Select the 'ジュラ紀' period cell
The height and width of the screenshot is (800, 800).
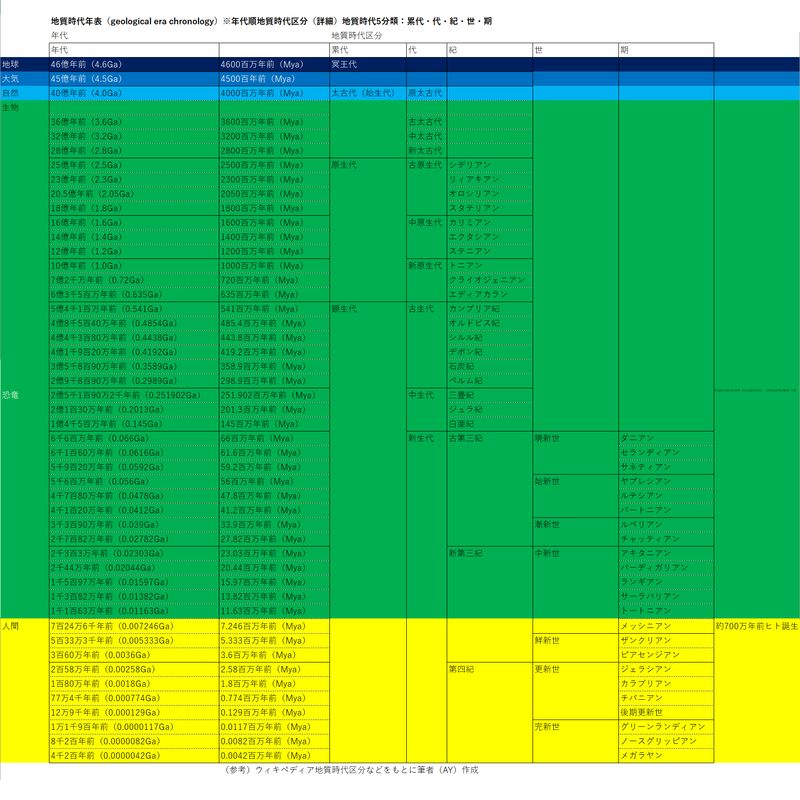(x=466, y=410)
